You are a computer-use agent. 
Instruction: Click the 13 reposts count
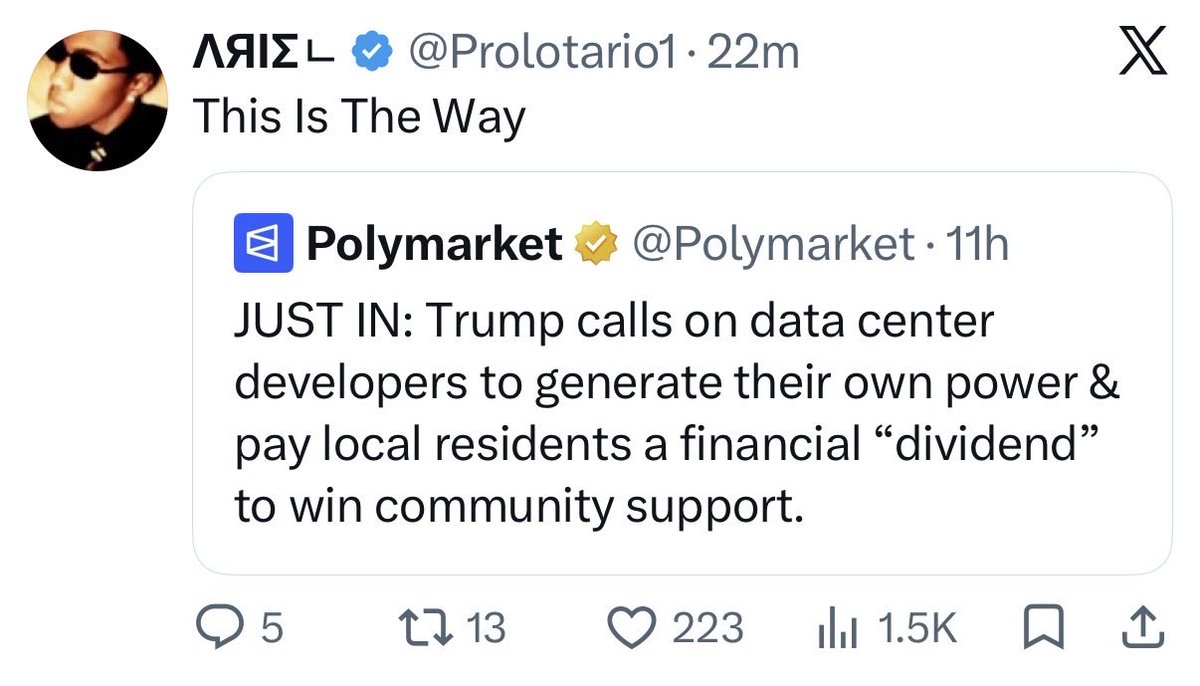[487, 628]
